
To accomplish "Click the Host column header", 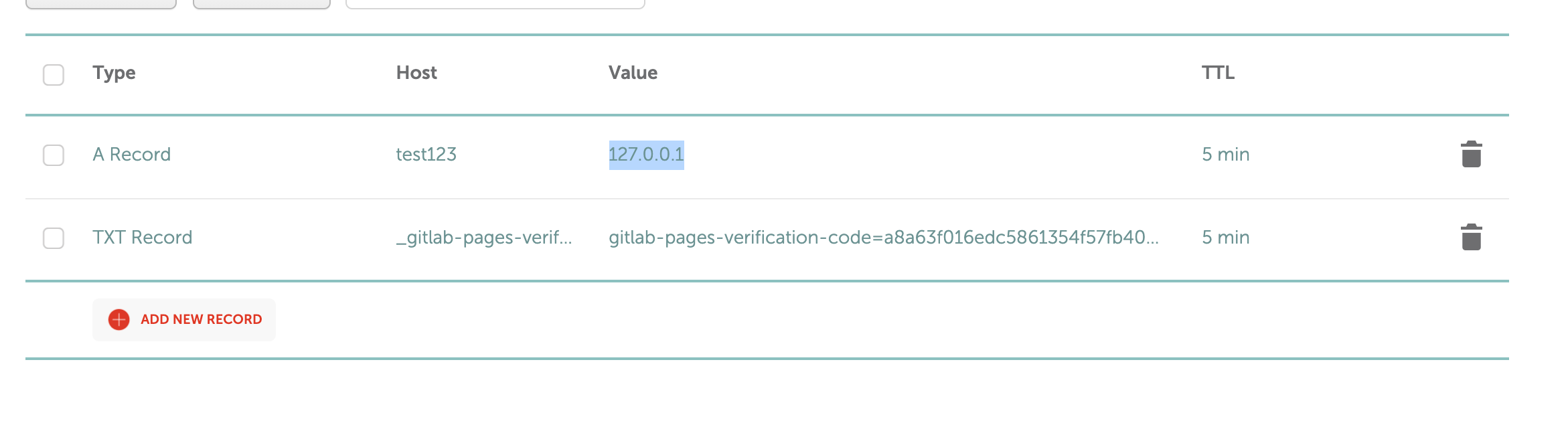I will 416,73.
